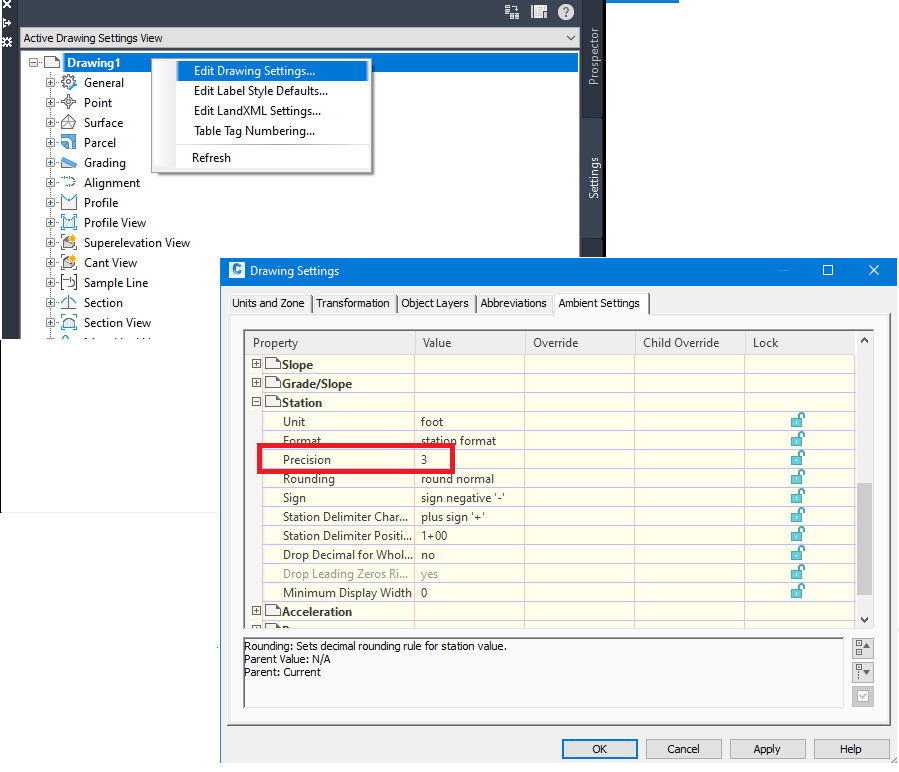Expand the Acceleration property group
This screenshot has height=772, width=899.
click(x=256, y=611)
